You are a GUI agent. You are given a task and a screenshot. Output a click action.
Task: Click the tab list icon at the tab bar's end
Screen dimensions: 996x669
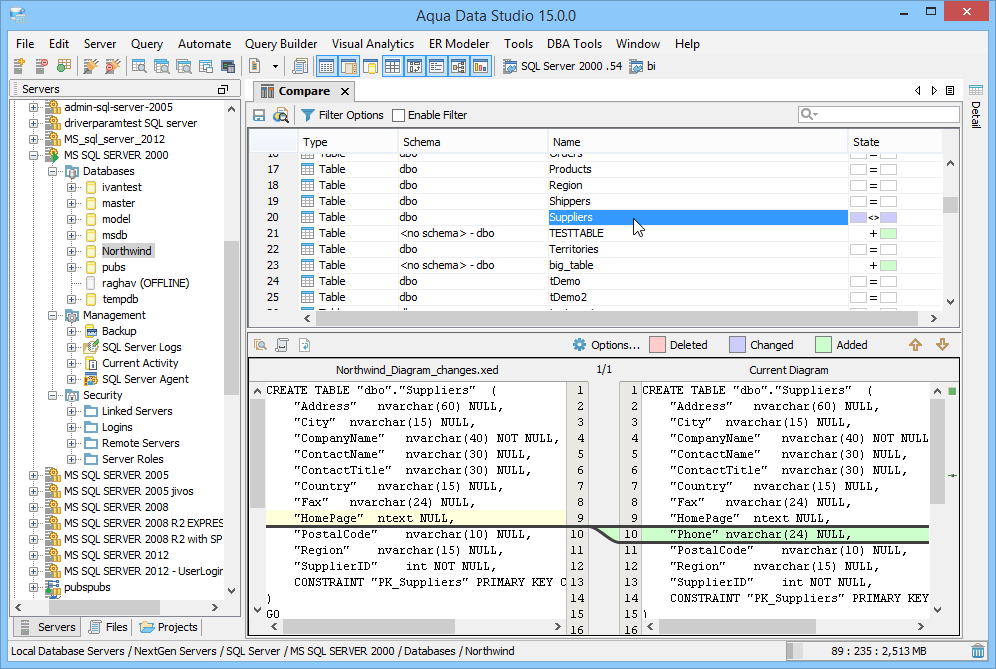pos(950,91)
